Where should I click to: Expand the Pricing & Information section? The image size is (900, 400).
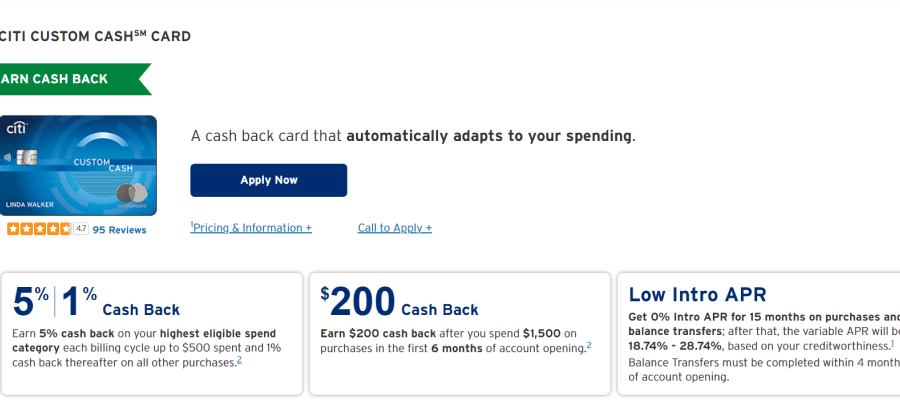(x=251, y=228)
